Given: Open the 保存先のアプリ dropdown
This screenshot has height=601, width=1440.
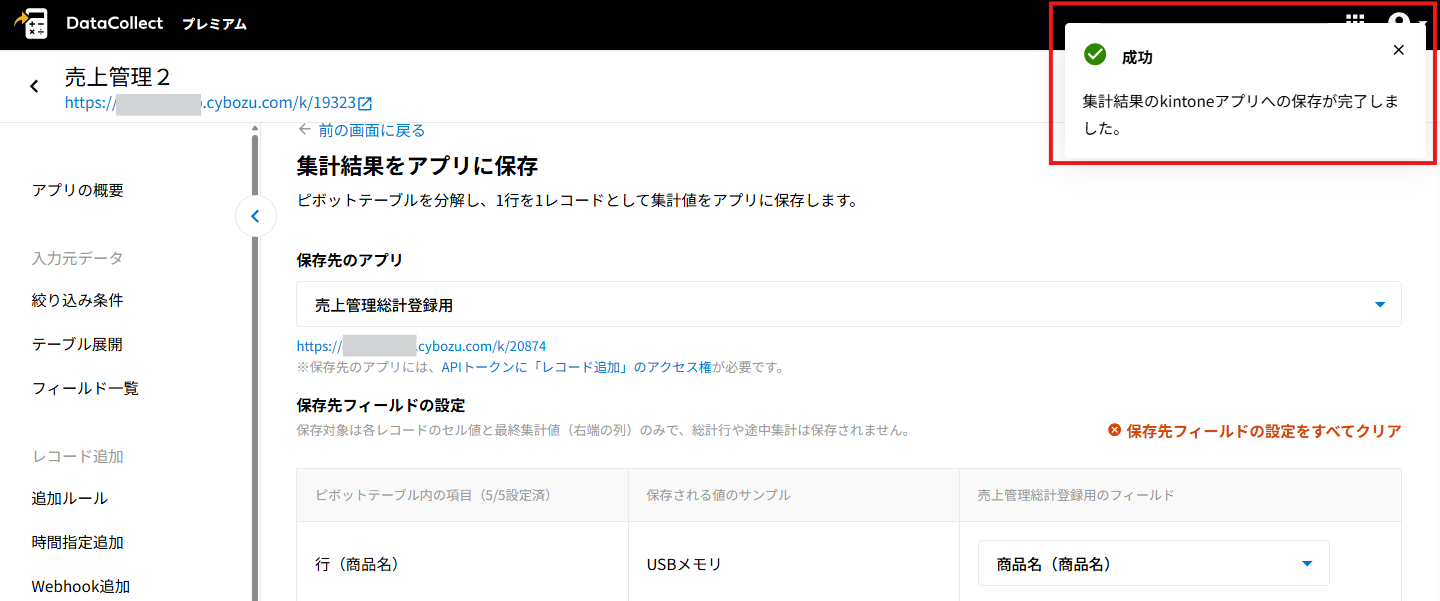Looking at the screenshot, I should (x=848, y=304).
